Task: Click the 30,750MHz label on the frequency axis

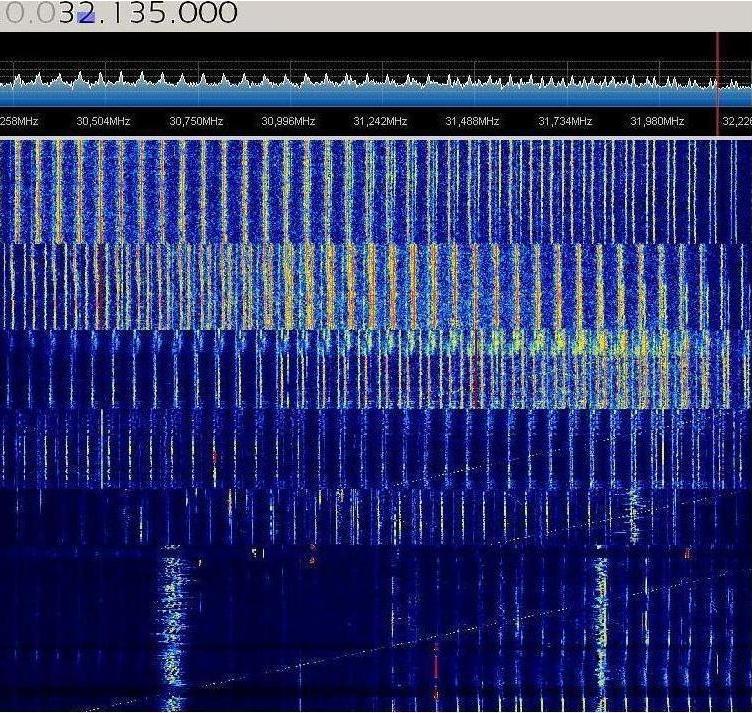Action: [x=196, y=121]
